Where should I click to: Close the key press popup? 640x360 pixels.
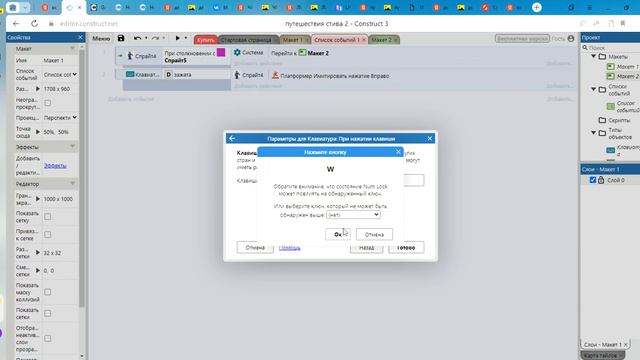pos(398,152)
